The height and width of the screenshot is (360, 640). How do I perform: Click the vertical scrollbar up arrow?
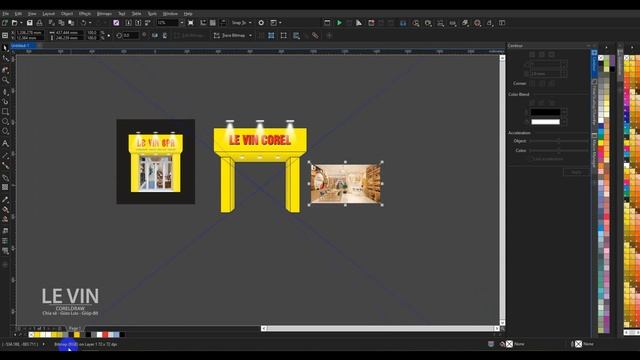502,58
